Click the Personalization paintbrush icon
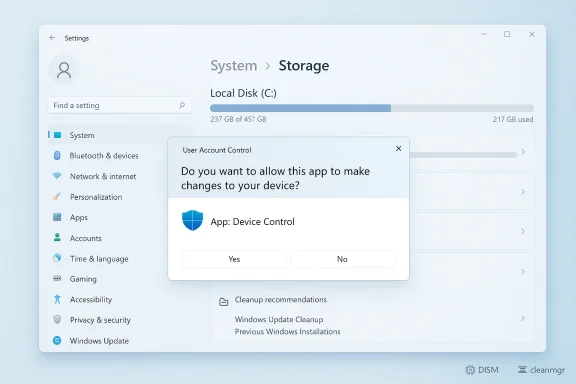Screen dimensions: 576x384 pyautogui.click(x=57, y=197)
